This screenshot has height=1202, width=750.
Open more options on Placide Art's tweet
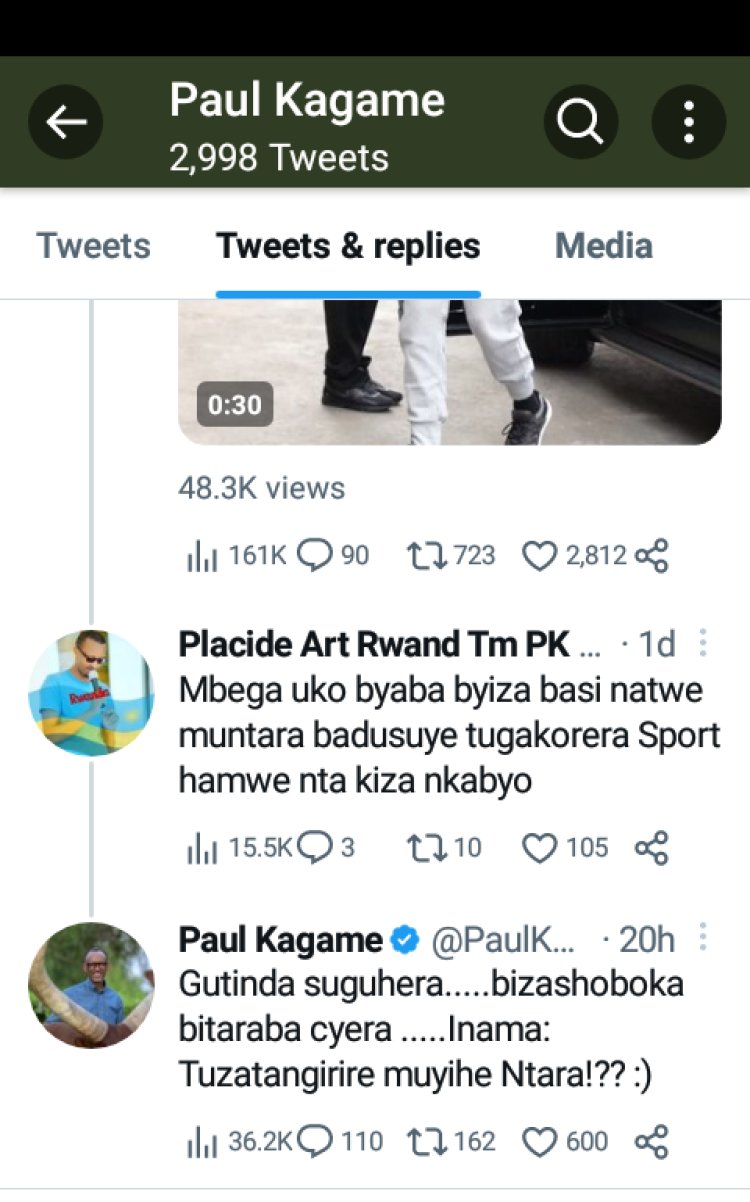(x=703, y=643)
